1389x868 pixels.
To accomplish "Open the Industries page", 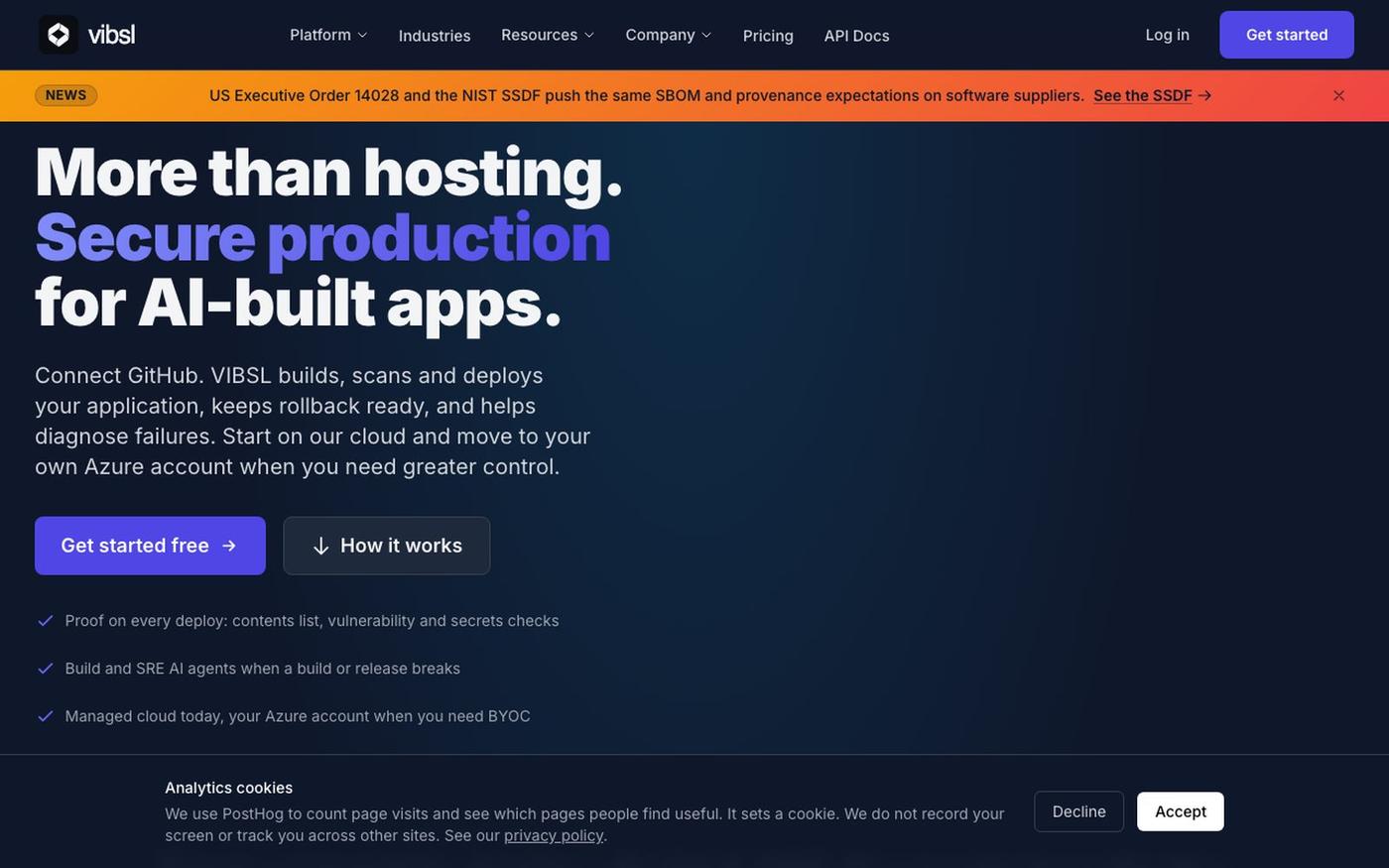I will tap(435, 36).
